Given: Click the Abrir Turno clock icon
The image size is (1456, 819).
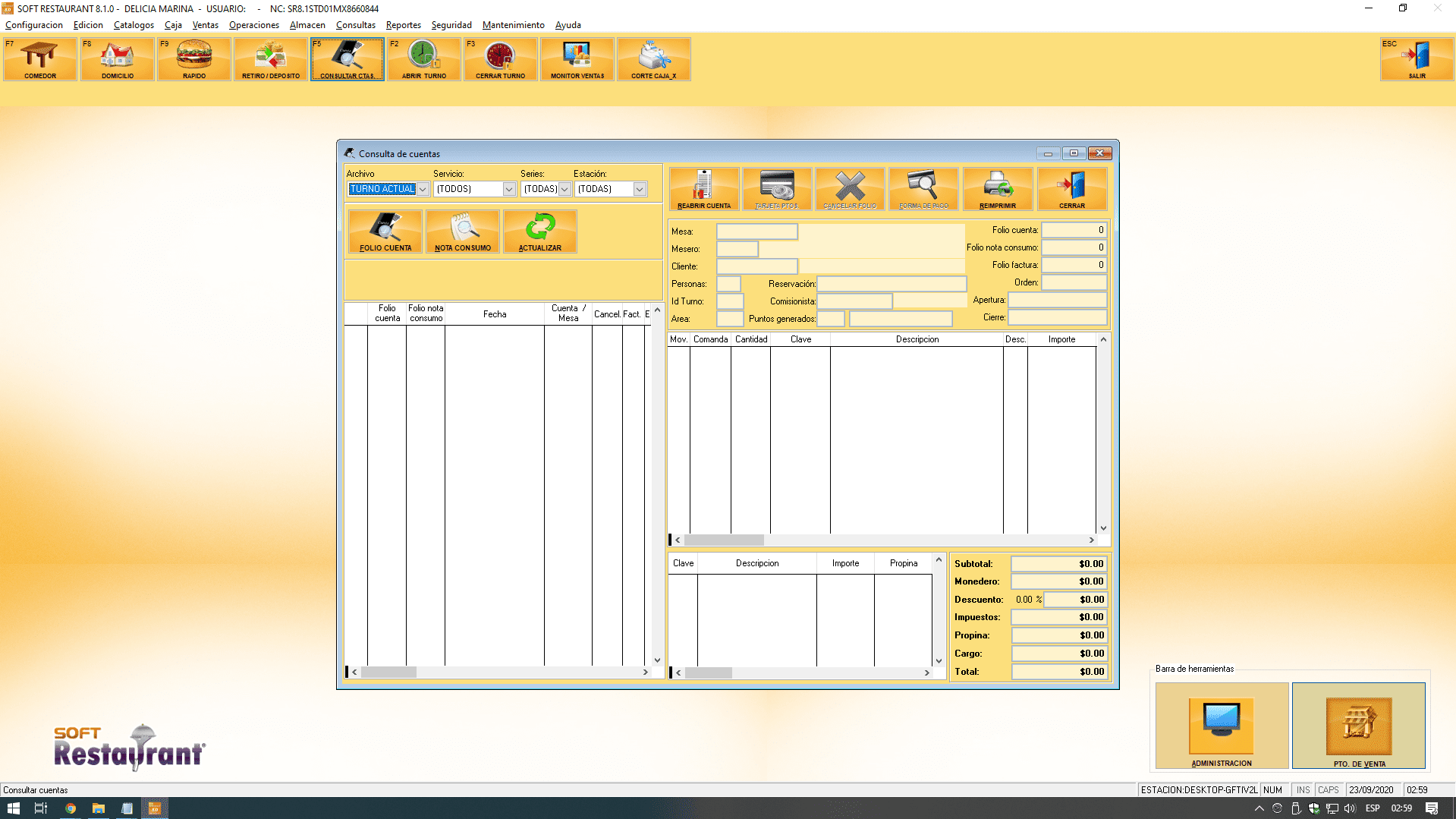Looking at the screenshot, I should (x=424, y=59).
